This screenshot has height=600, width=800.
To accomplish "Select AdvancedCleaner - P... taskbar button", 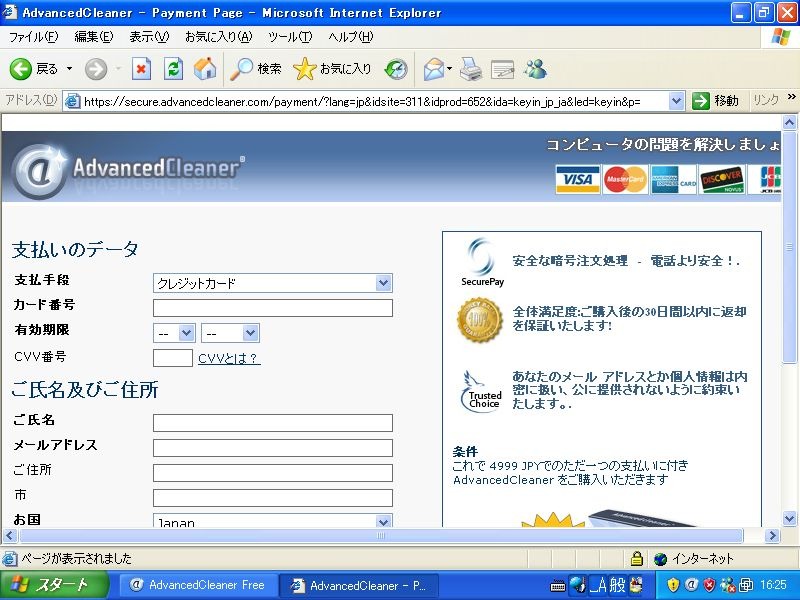I will [x=359, y=585].
